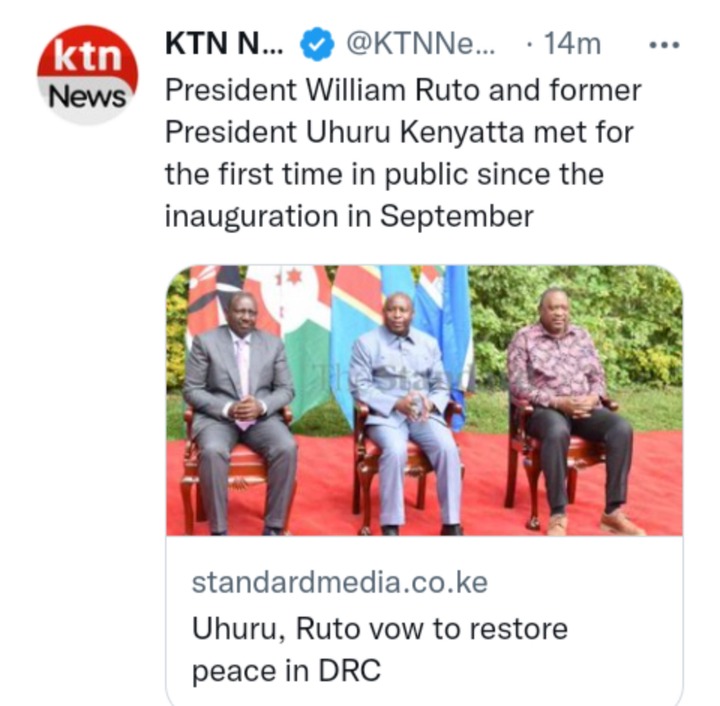Open the three-dot more options menu
This screenshot has width=720, height=706.
point(664,45)
